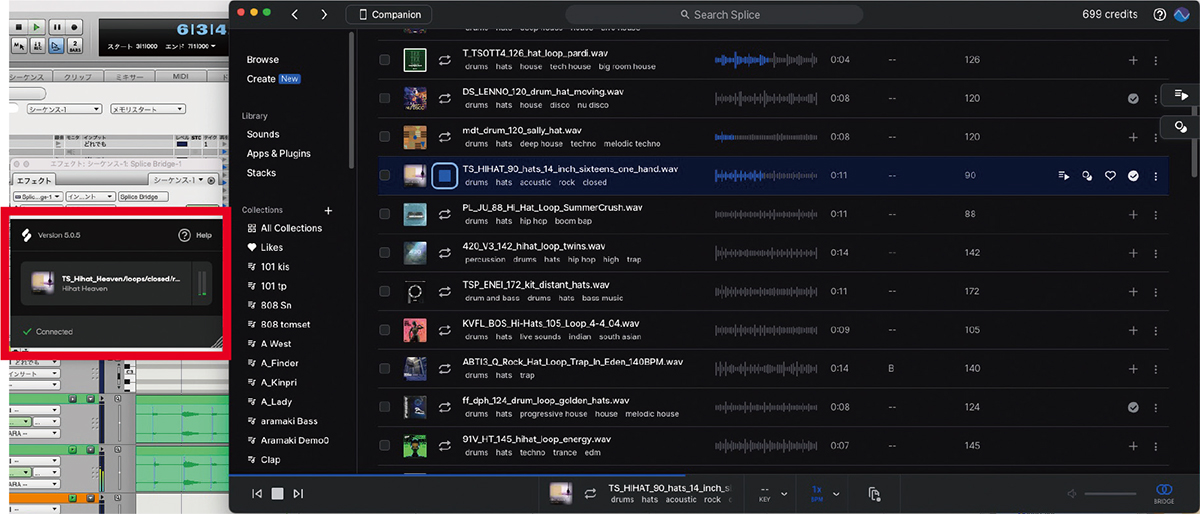
Task: Open the account avatar menu
Action: (1183, 14)
